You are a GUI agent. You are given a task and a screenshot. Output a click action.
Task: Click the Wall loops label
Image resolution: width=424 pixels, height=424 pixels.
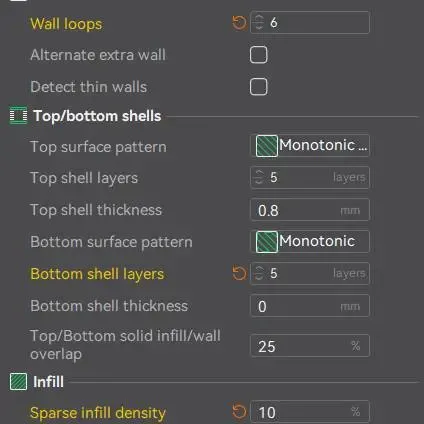(66, 24)
